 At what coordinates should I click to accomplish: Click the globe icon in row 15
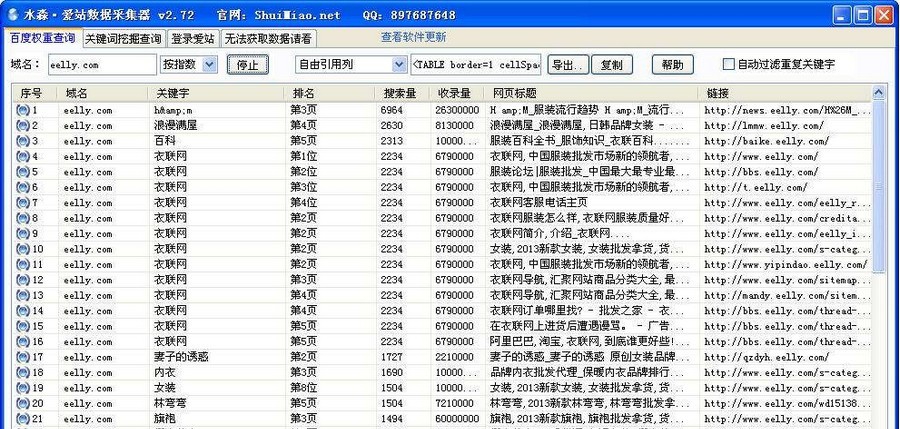click(22, 326)
